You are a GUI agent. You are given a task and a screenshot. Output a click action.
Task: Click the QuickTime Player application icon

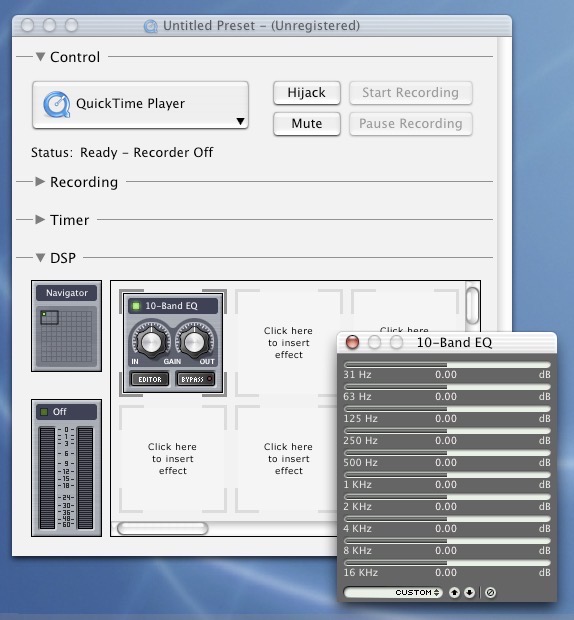tap(57, 104)
